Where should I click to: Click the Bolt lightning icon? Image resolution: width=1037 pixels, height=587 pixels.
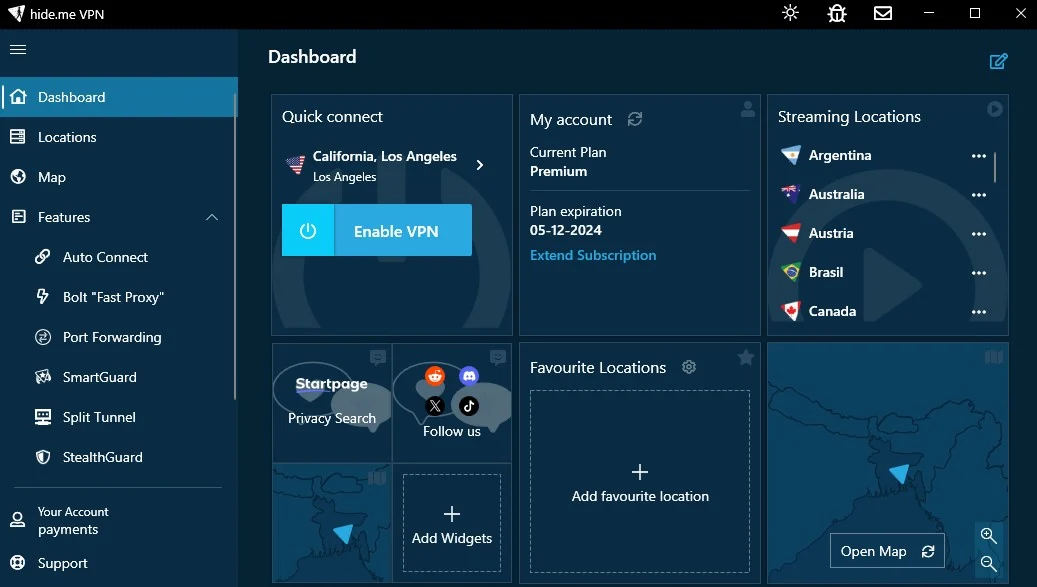(x=42, y=296)
